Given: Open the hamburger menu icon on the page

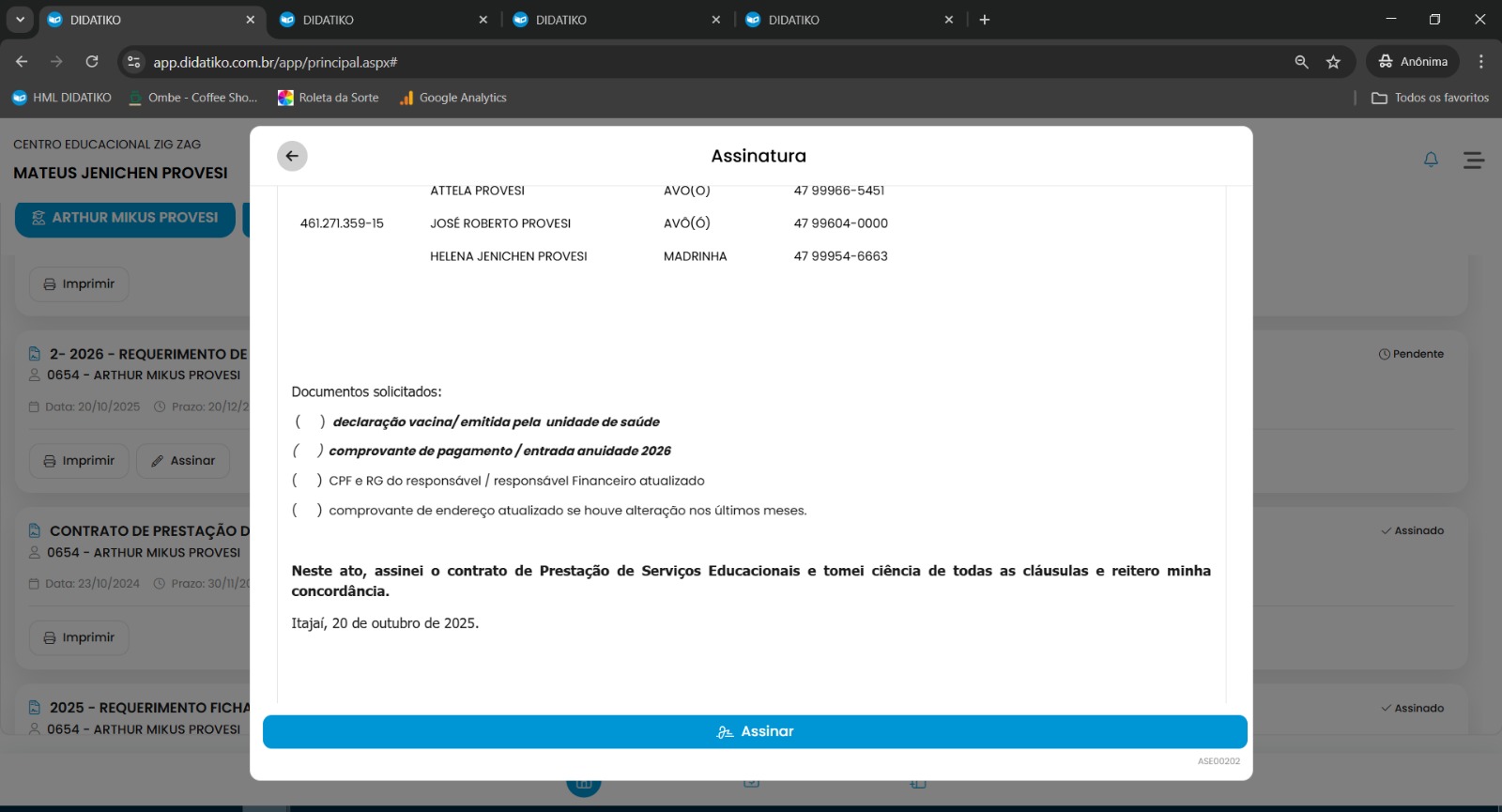Looking at the screenshot, I should pos(1474,161).
